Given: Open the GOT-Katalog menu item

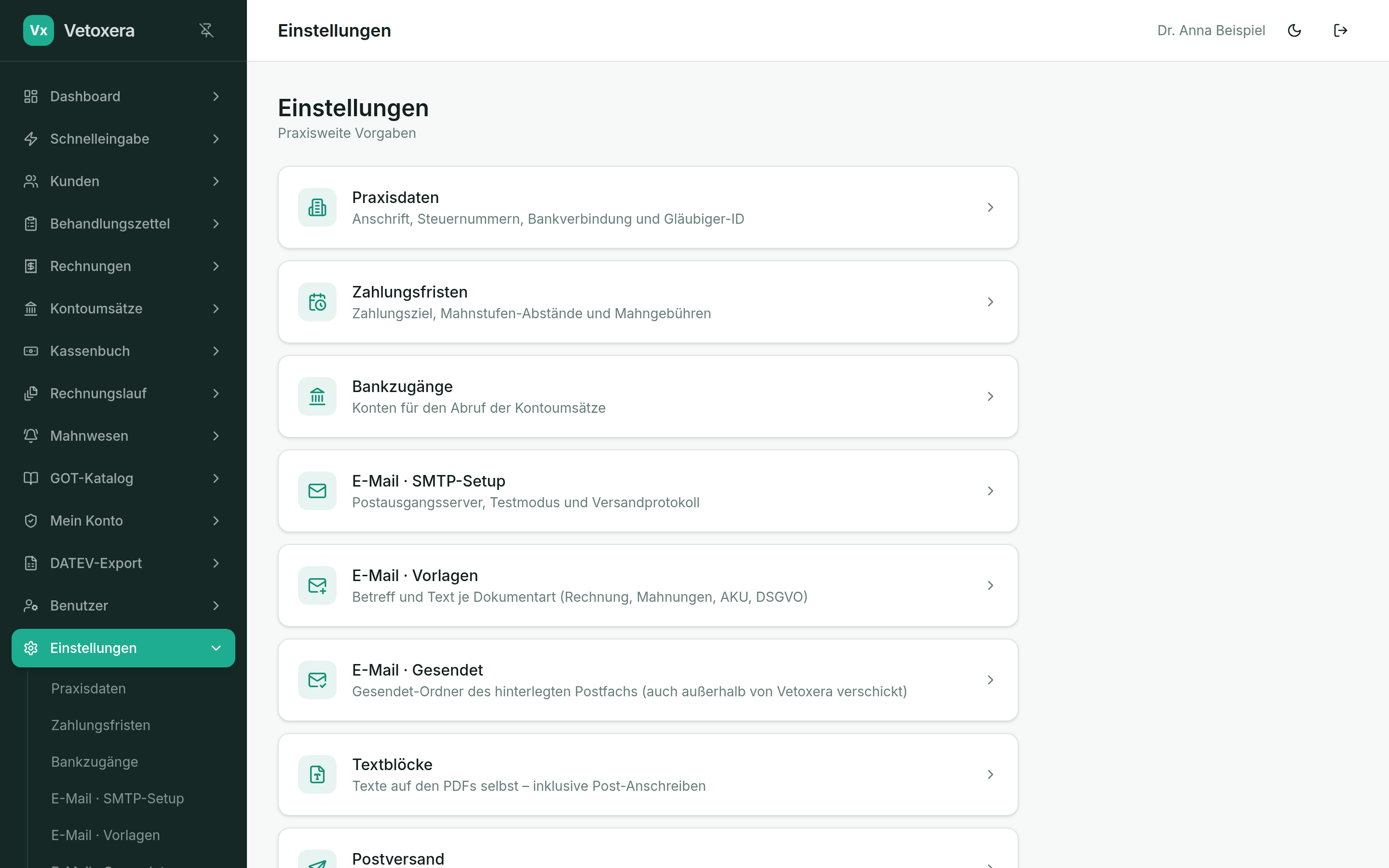Looking at the screenshot, I should (x=123, y=479).
